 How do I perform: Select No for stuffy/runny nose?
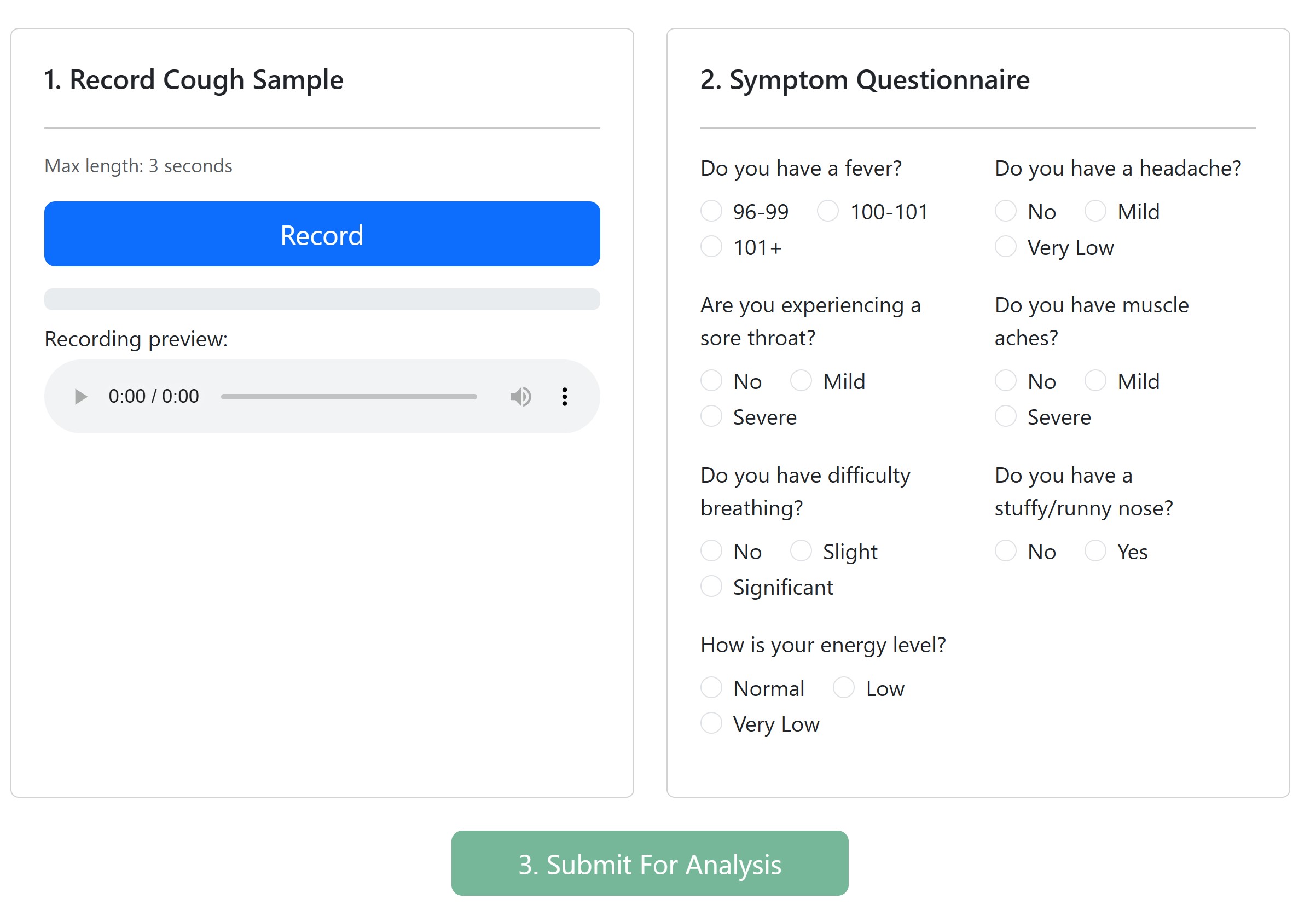[1005, 550]
